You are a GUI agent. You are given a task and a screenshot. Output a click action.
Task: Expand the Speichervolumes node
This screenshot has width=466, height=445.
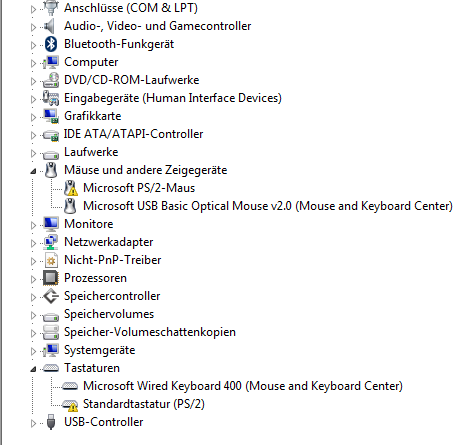pos(33,315)
